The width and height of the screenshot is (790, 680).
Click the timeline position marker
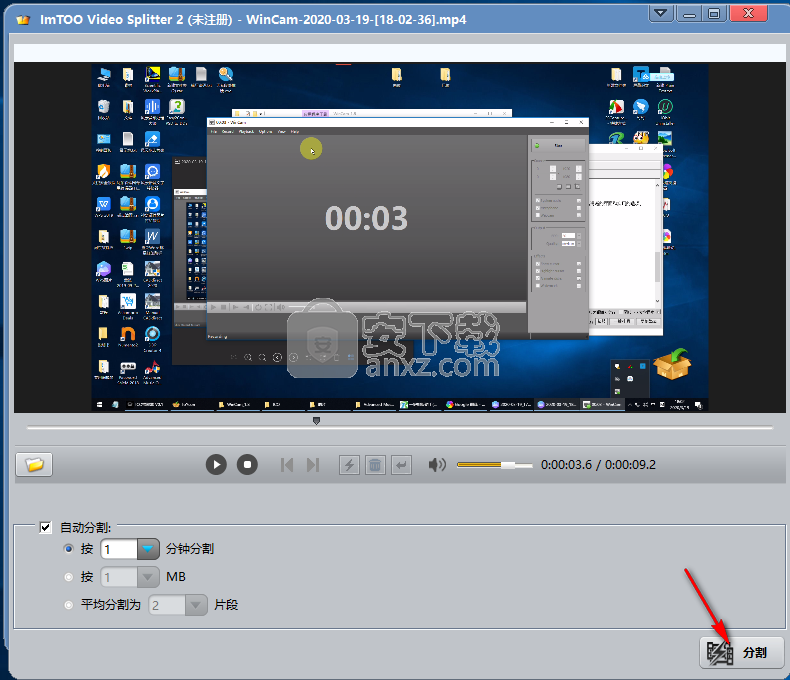click(316, 421)
